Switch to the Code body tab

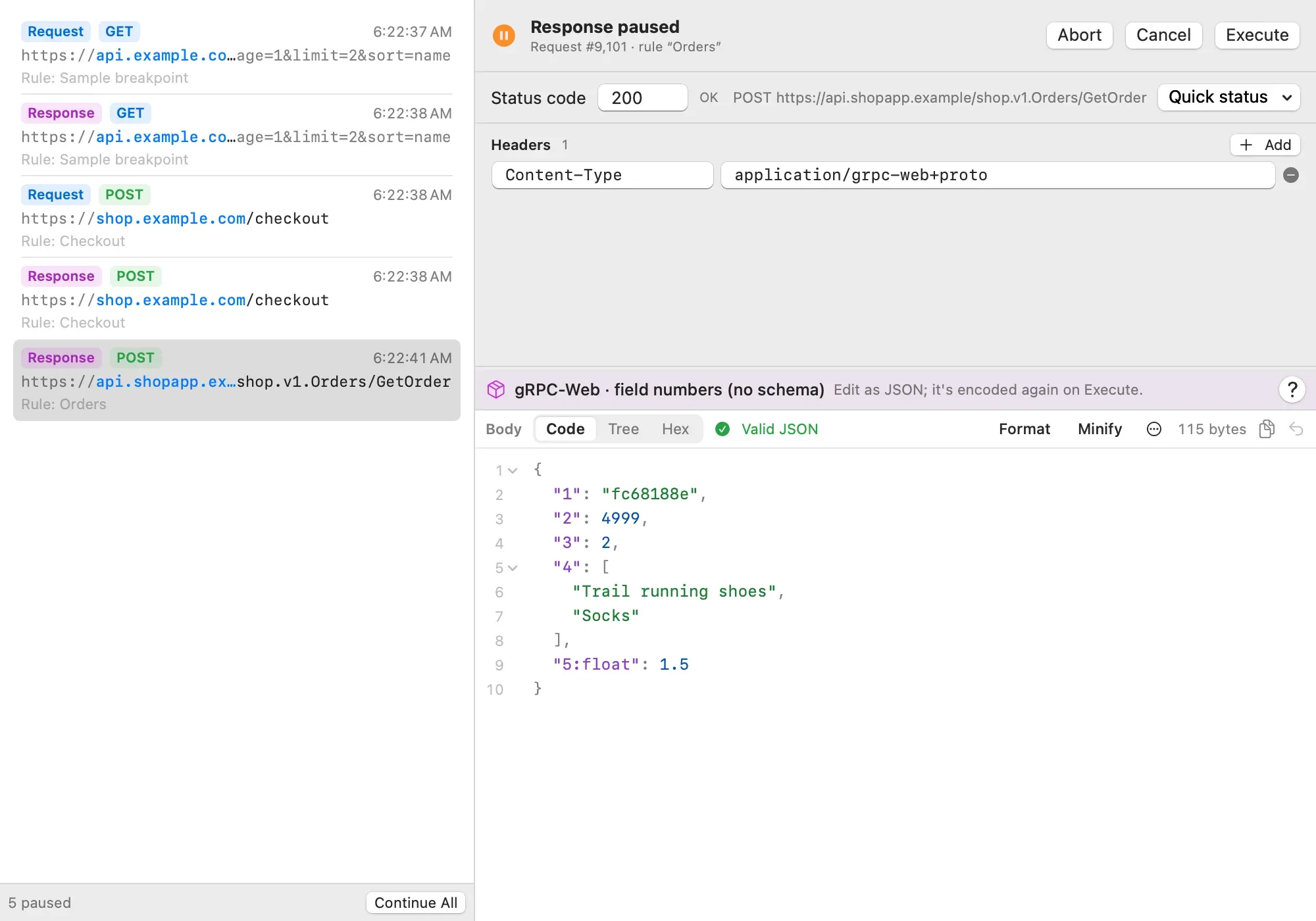tap(565, 429)
